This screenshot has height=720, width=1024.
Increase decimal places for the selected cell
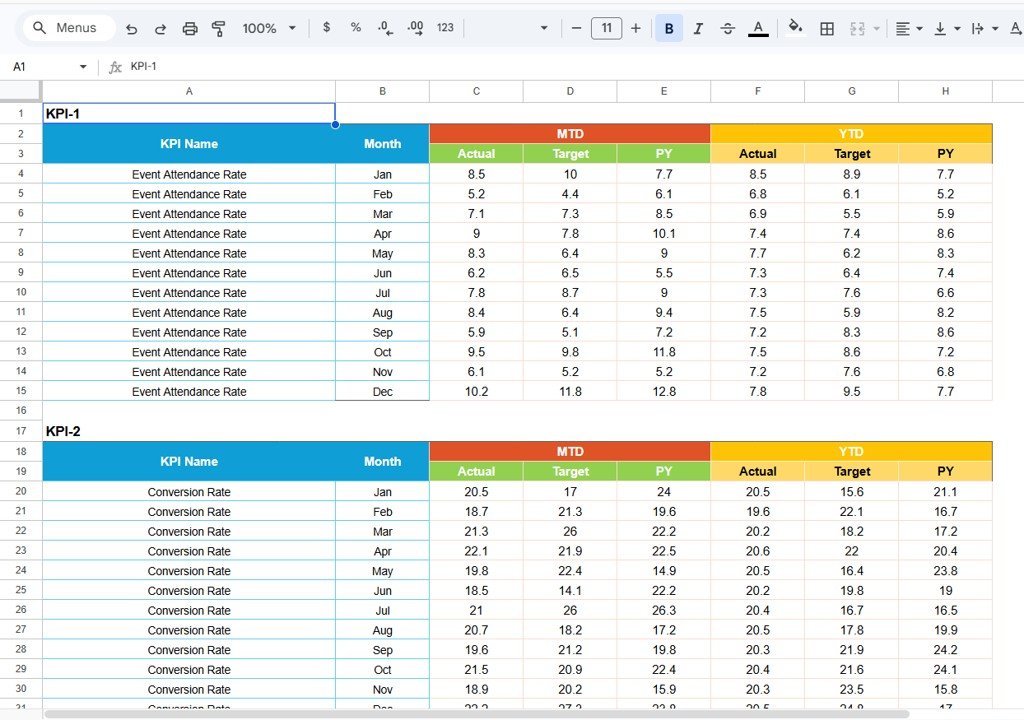(x=415, y=28)
